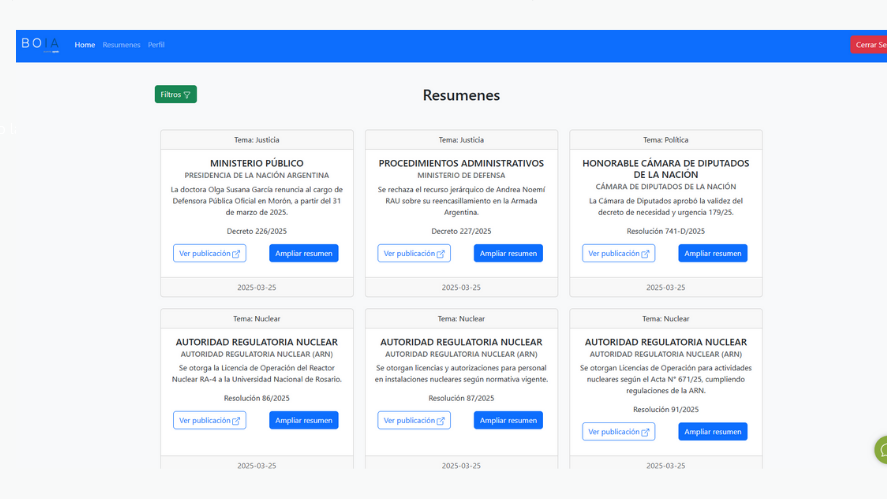Screen dimensions: 887x499
Task: Ver publicación for Resolución 86/2025
Action: [x=209, y=420]
